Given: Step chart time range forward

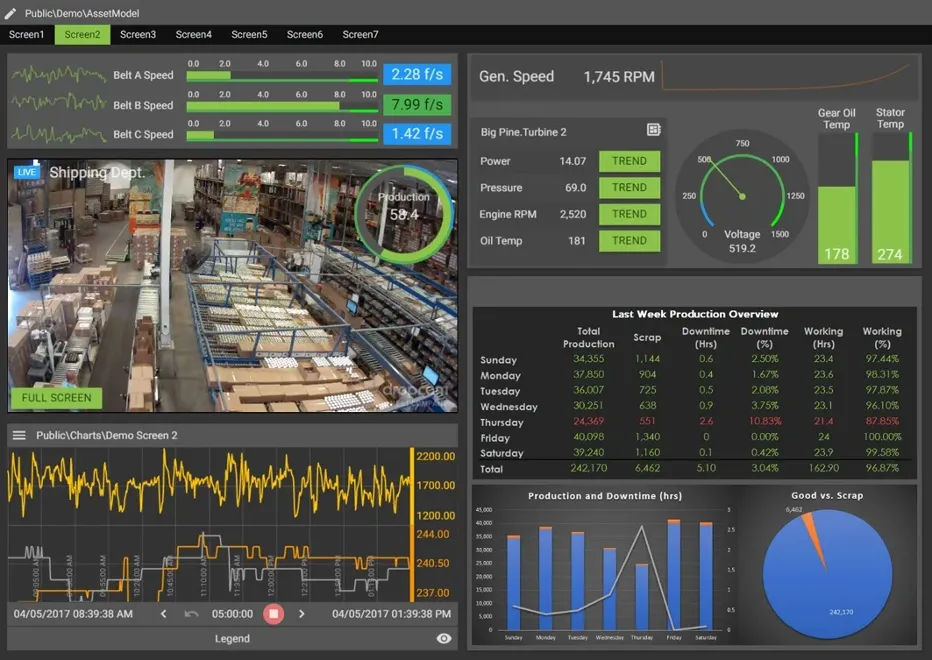Looking at the screenshot, I should [302, 613].
